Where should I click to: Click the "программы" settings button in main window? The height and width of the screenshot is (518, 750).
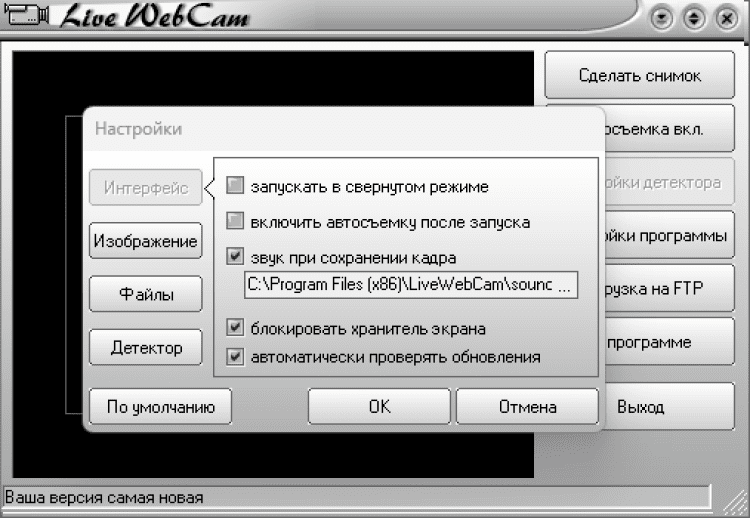click(x=670, y=236)
